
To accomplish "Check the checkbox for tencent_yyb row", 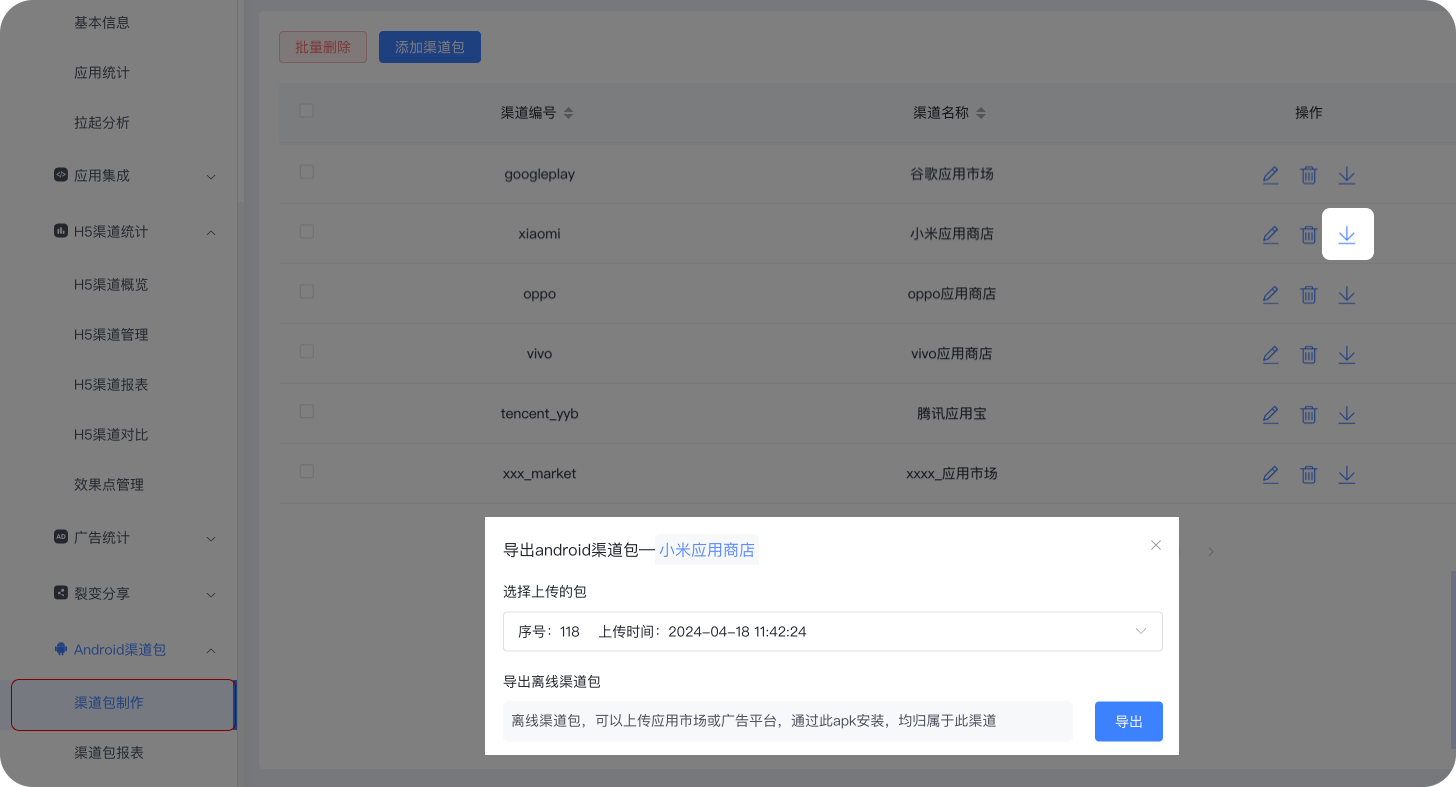I will point(306,411).
